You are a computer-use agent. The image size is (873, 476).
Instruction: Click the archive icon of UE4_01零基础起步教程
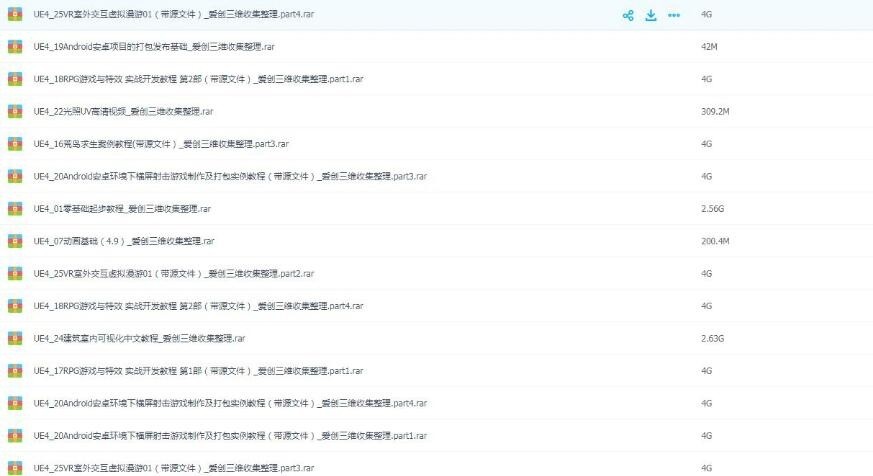[15, 209]
